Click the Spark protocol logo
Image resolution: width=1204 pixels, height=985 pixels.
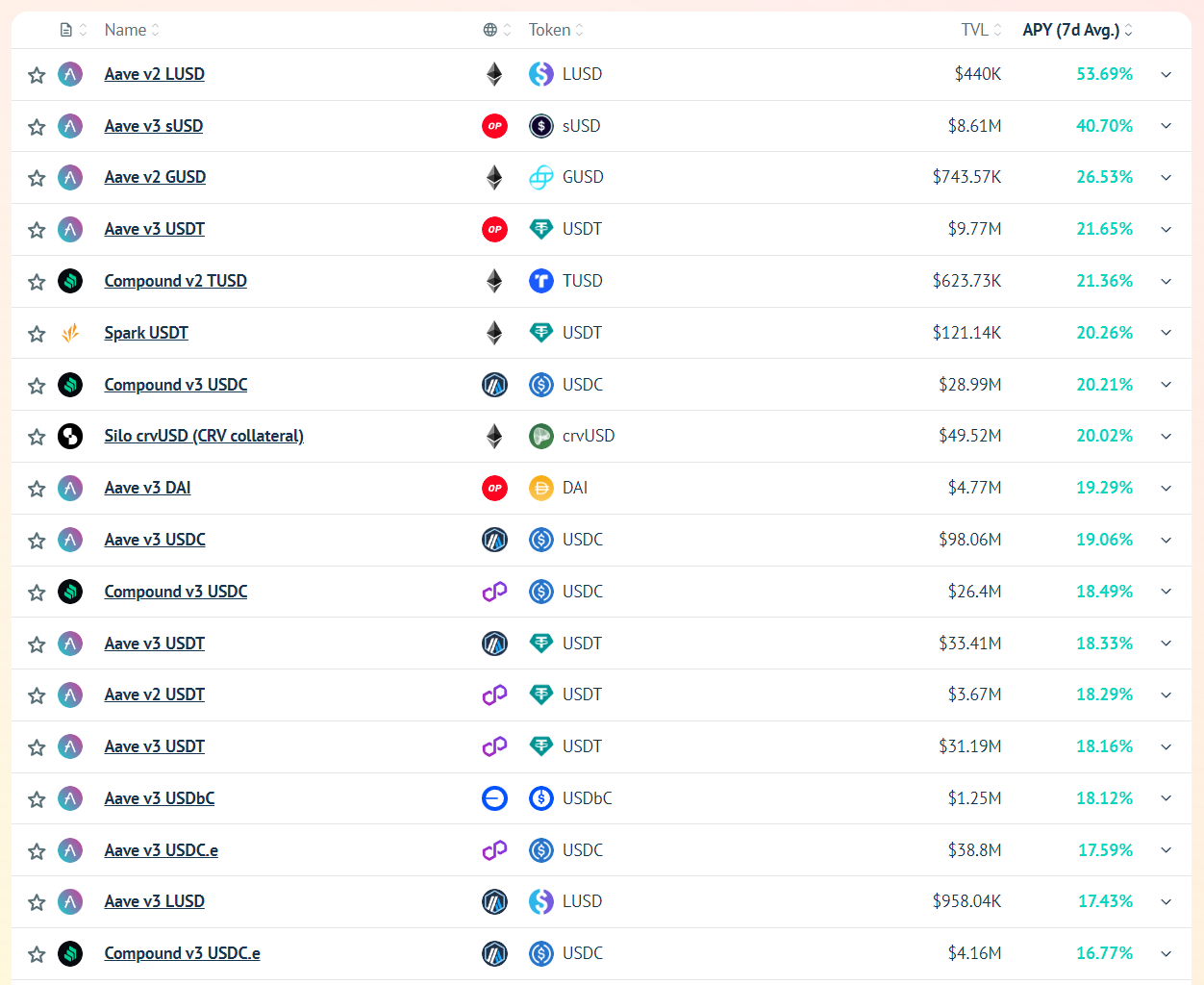(x=70, y=333)
